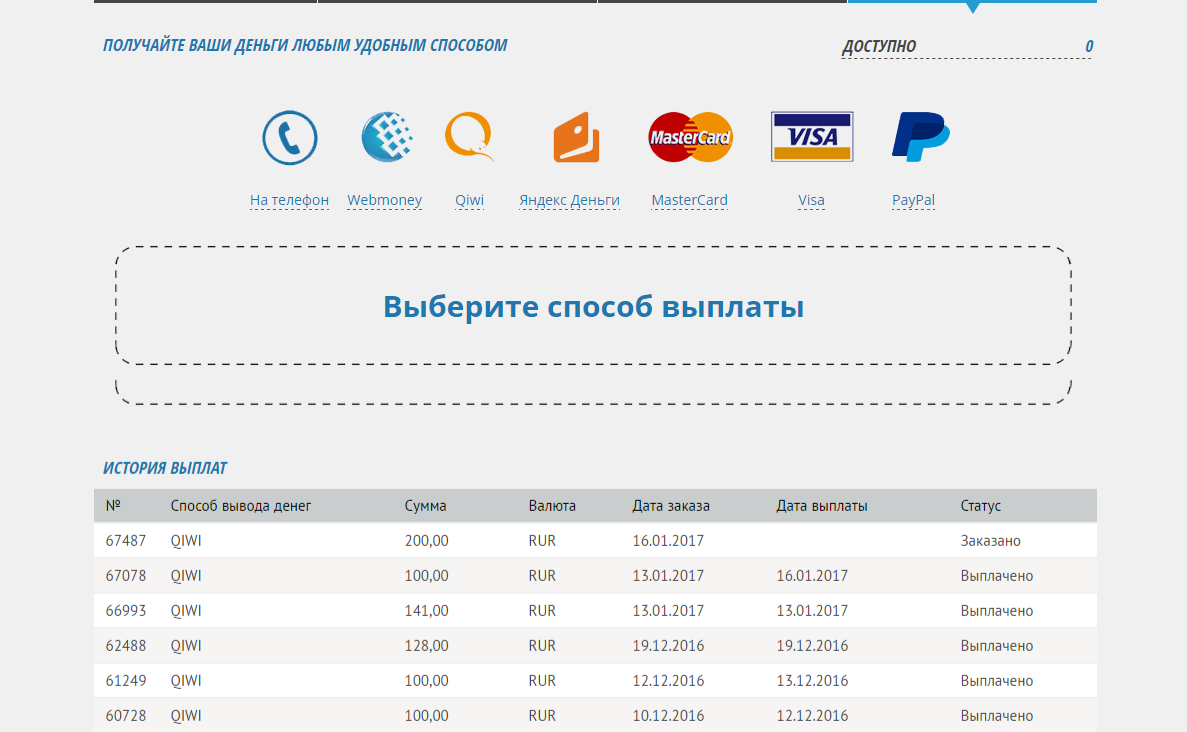Open the 'Яндекс Деньги' link
Image resolution: width=1187 pixels, height=732 pixels.
(569, 200)
